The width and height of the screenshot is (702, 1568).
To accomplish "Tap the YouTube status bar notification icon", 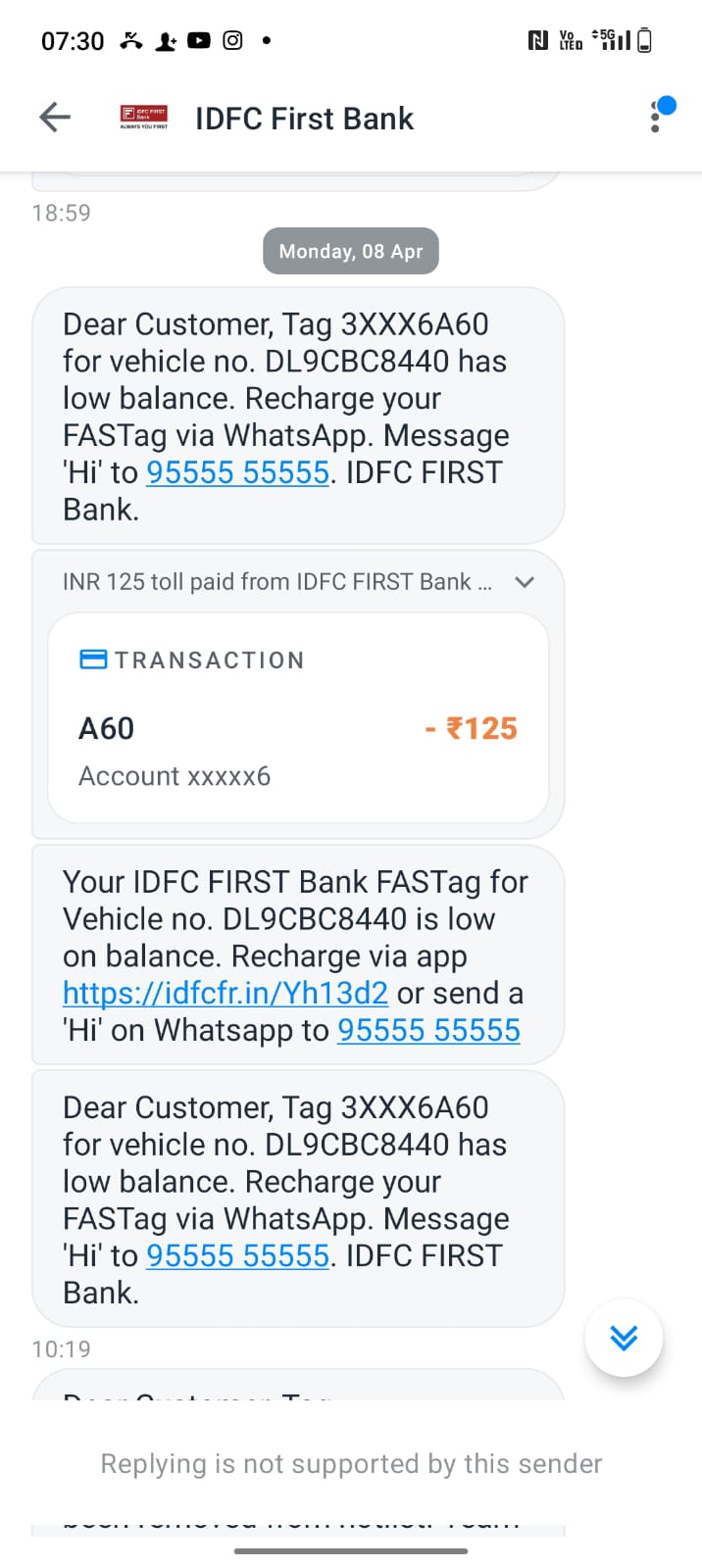I will (x=199, y=40).
